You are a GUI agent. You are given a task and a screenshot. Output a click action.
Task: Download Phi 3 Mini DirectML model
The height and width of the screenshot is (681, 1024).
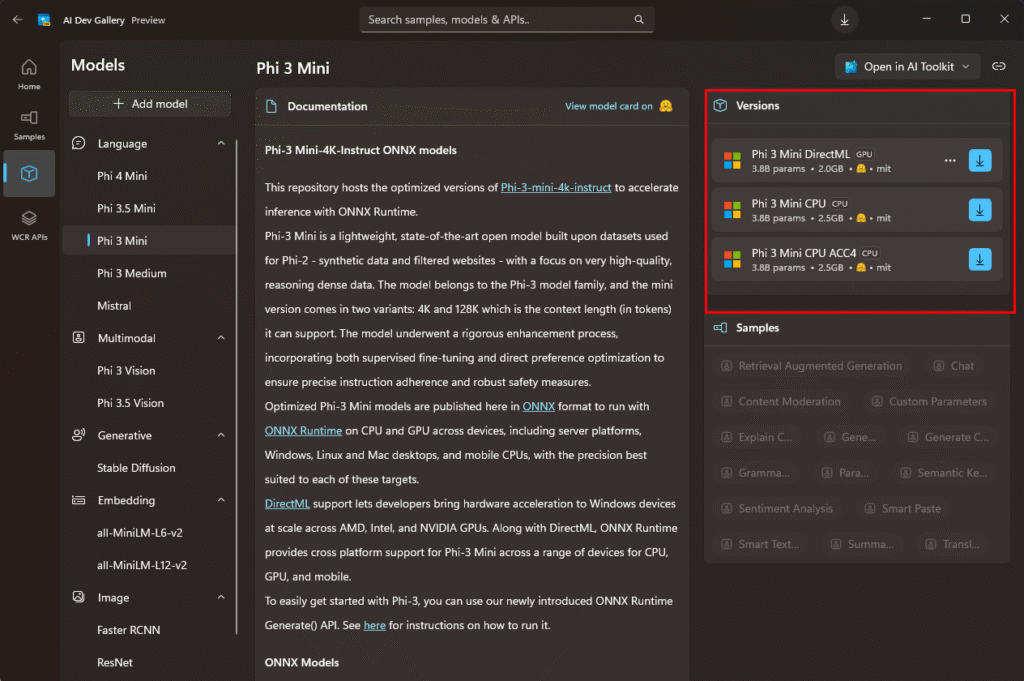(980, 160)
